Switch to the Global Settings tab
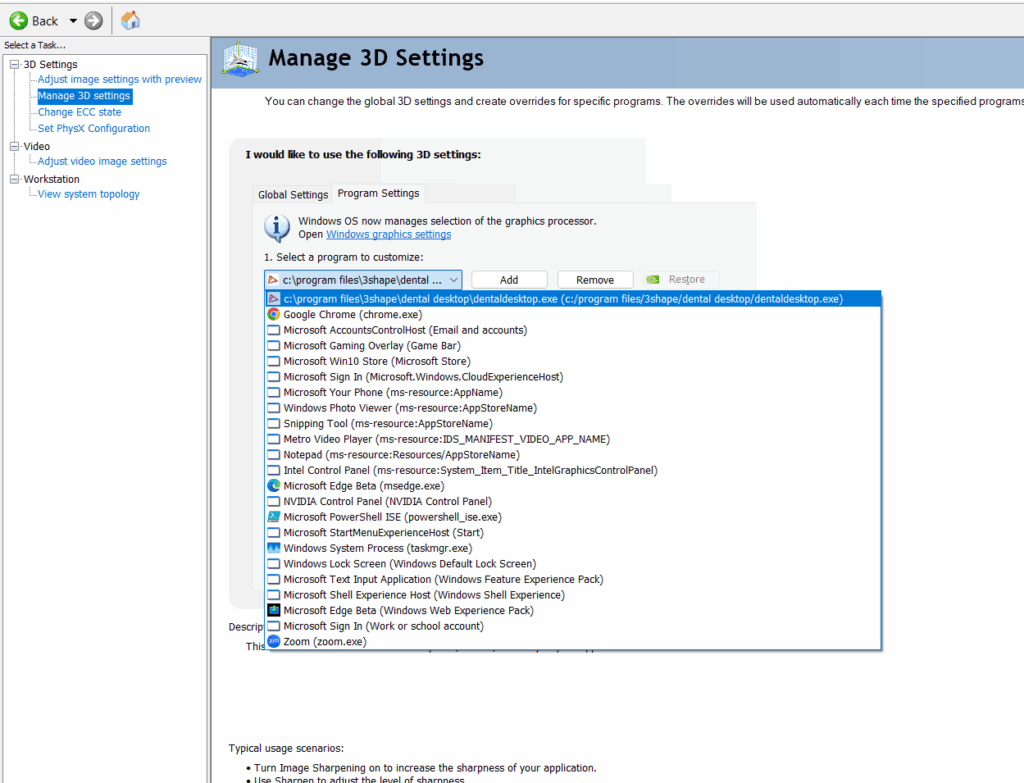The image size is (1024, 783). (293, 195)
